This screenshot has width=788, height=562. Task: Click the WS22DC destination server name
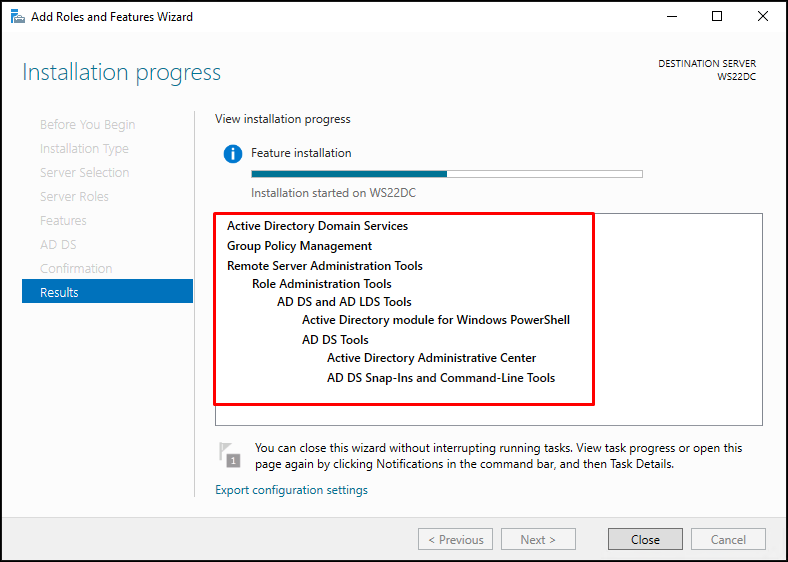tap(736, 76)
